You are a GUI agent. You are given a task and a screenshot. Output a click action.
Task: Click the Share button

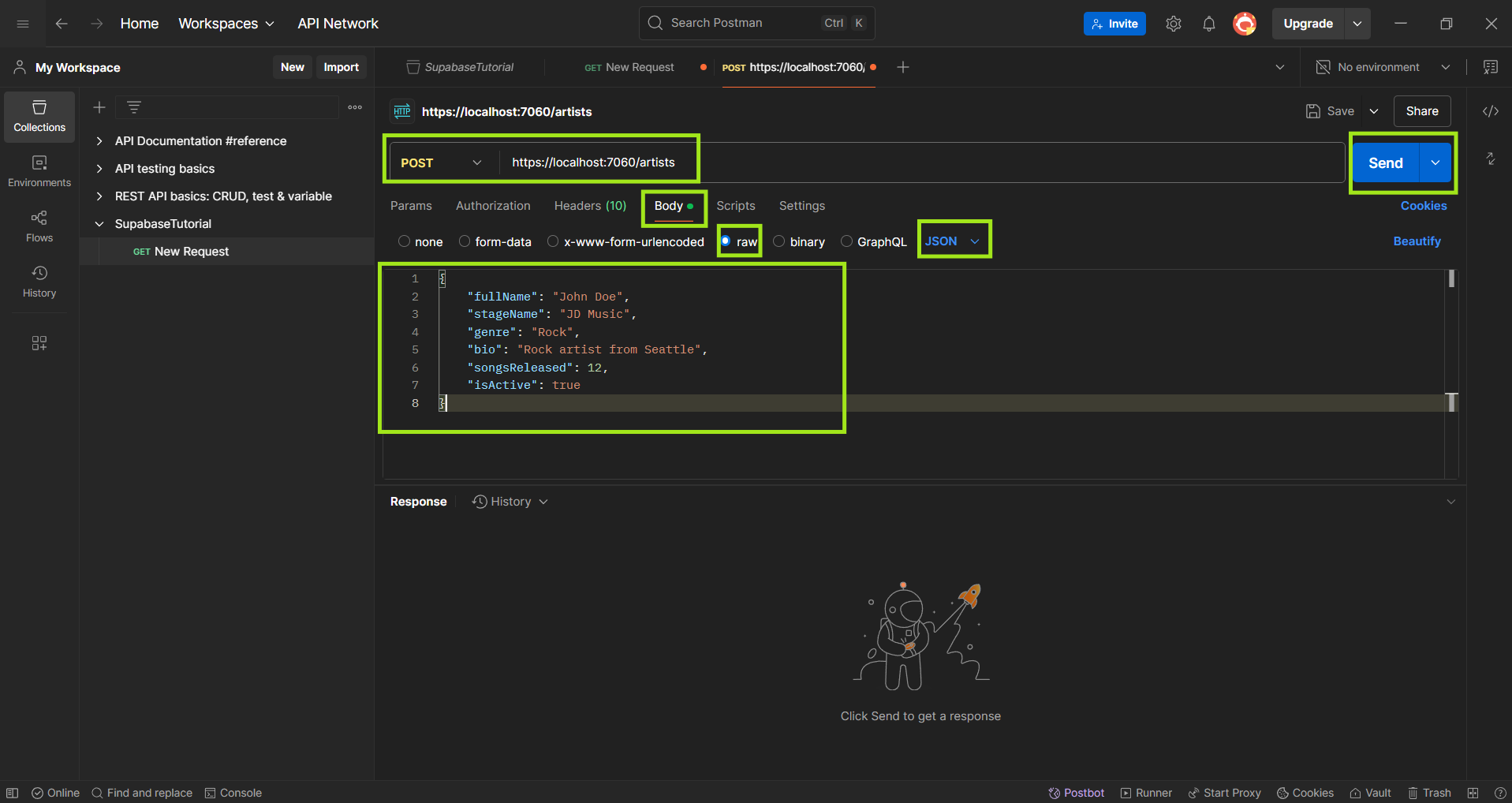[1422, 111]
